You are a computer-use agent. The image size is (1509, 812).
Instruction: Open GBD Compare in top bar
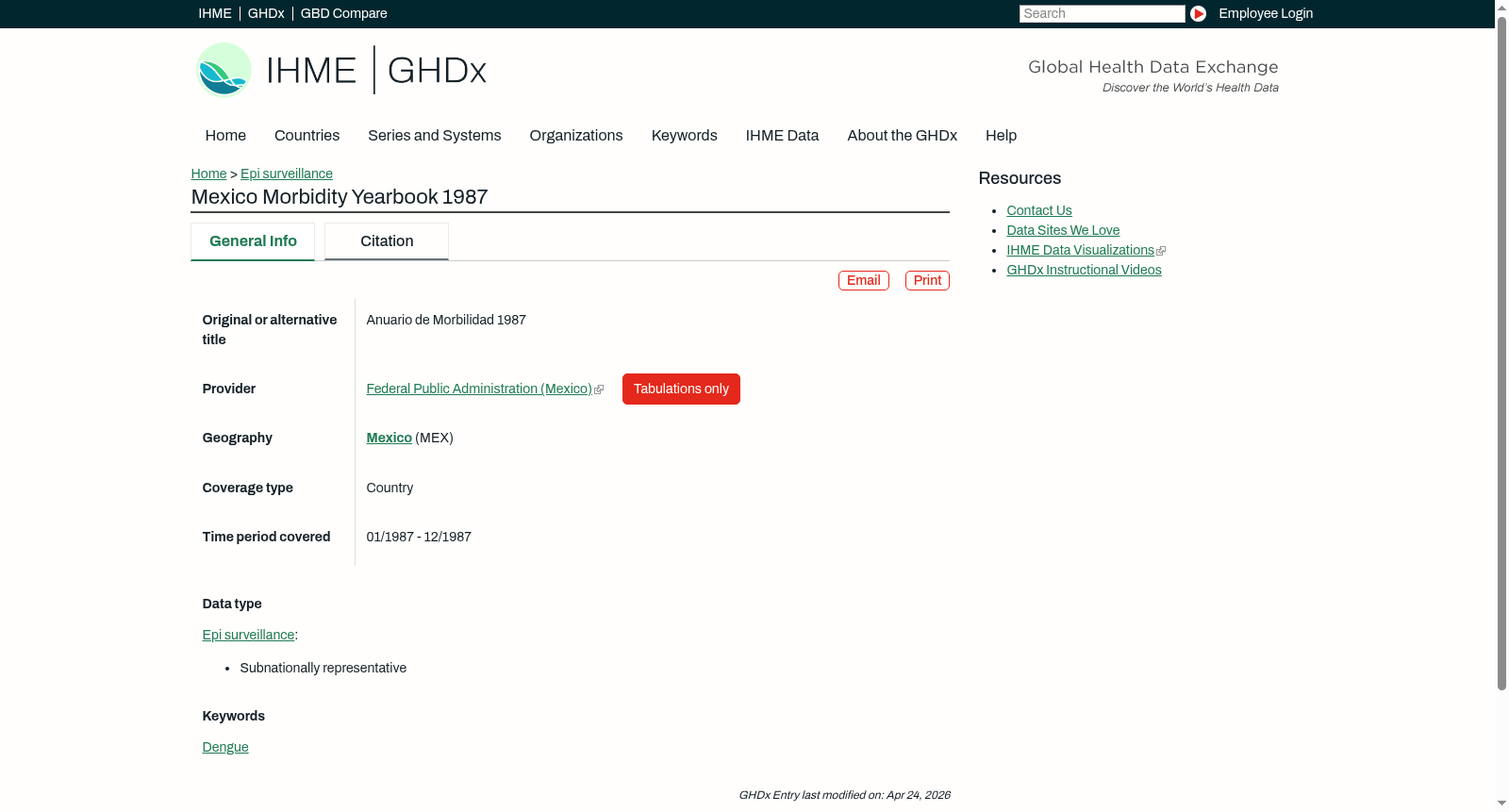[x=344, y=13]
